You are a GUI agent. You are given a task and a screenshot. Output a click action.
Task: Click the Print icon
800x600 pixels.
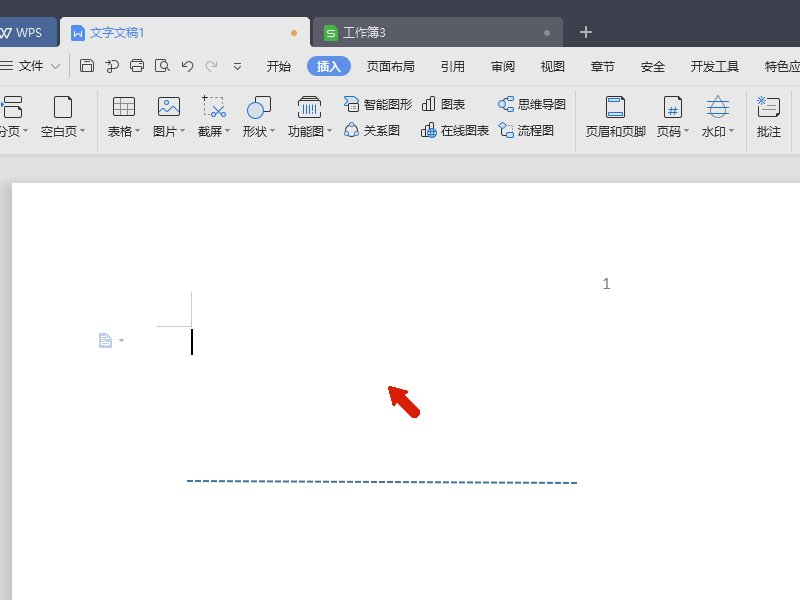coord(137,66)
